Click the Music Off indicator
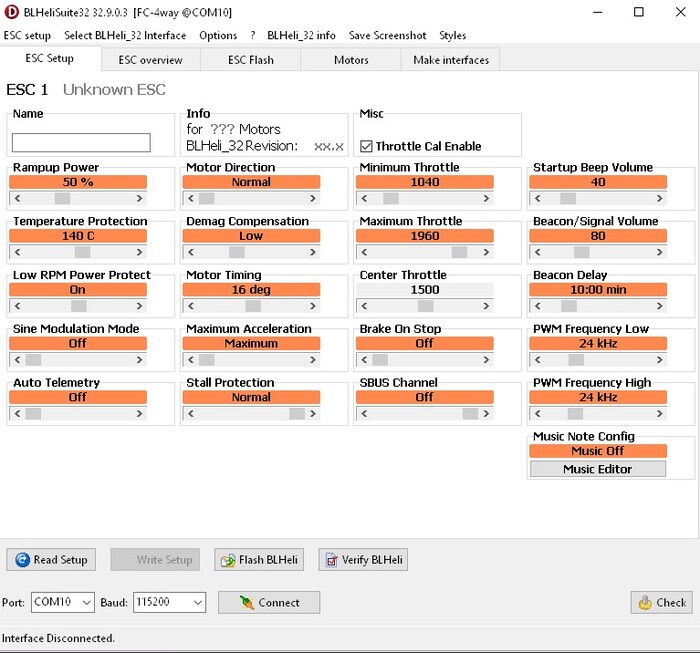This screenshot has width=700, height=653. pyautogui.click(x=598, y=451)
